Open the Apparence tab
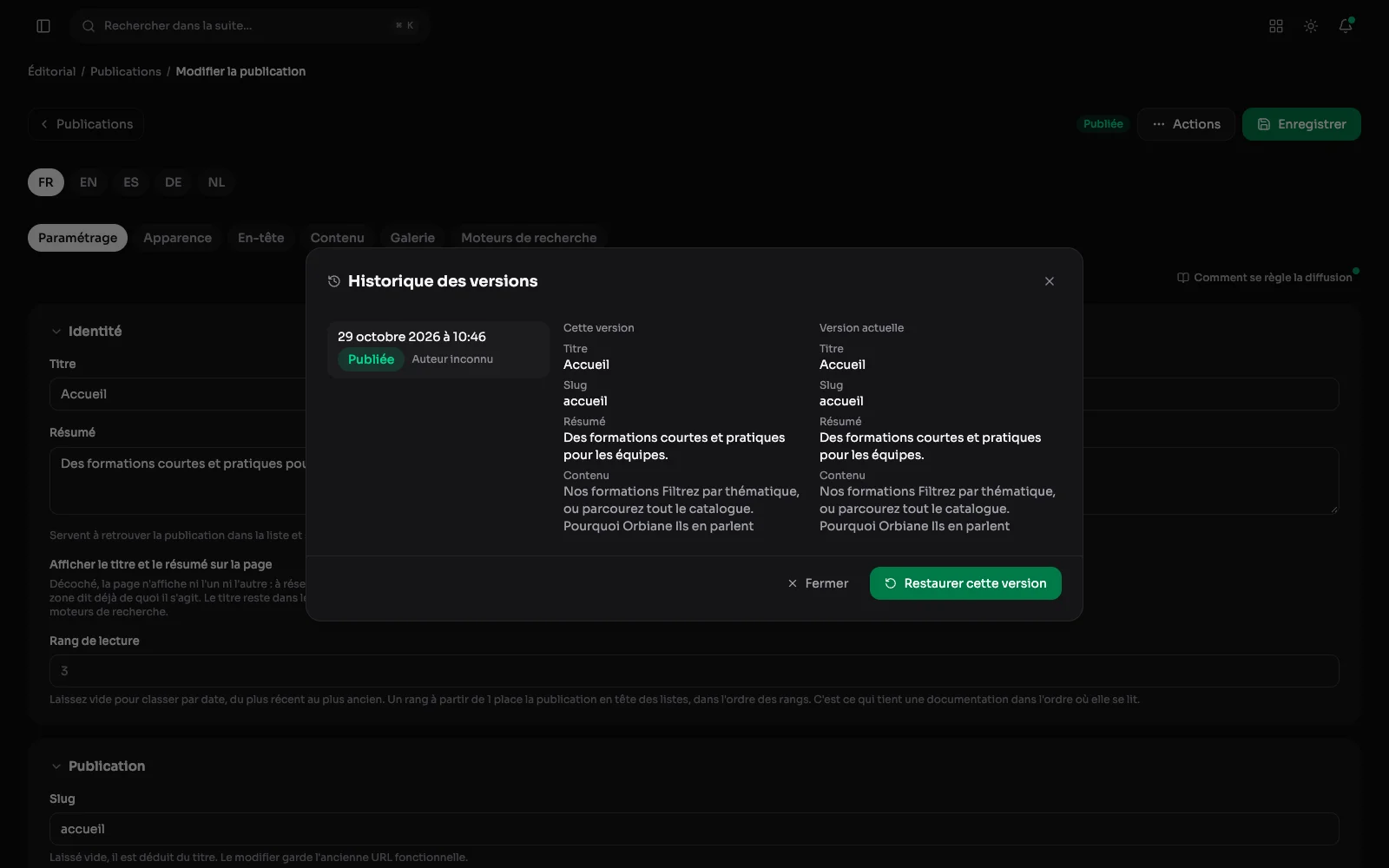The image size is (1389, 868). (177, 238)
